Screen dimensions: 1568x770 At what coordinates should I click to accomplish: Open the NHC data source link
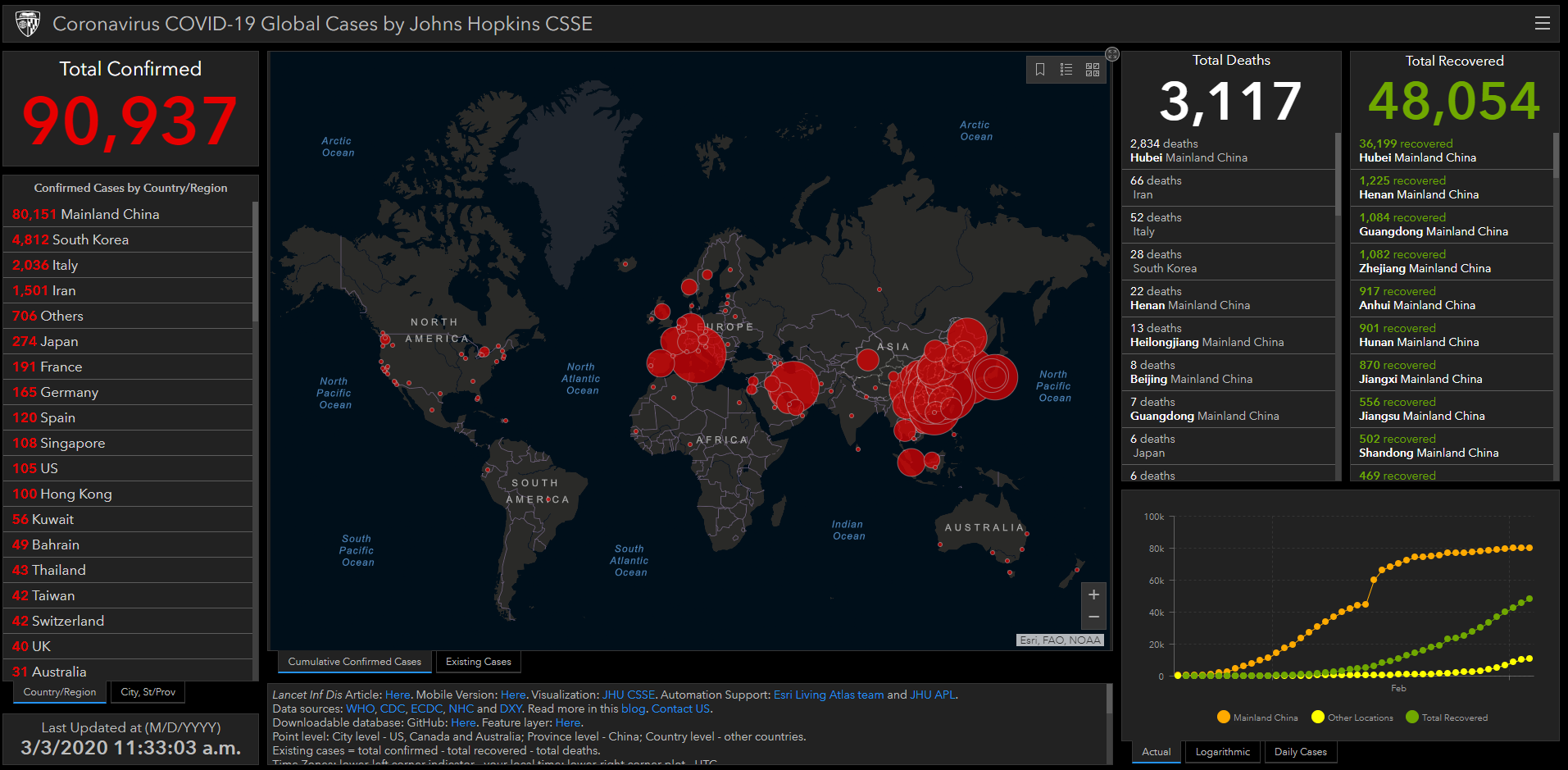461,708
